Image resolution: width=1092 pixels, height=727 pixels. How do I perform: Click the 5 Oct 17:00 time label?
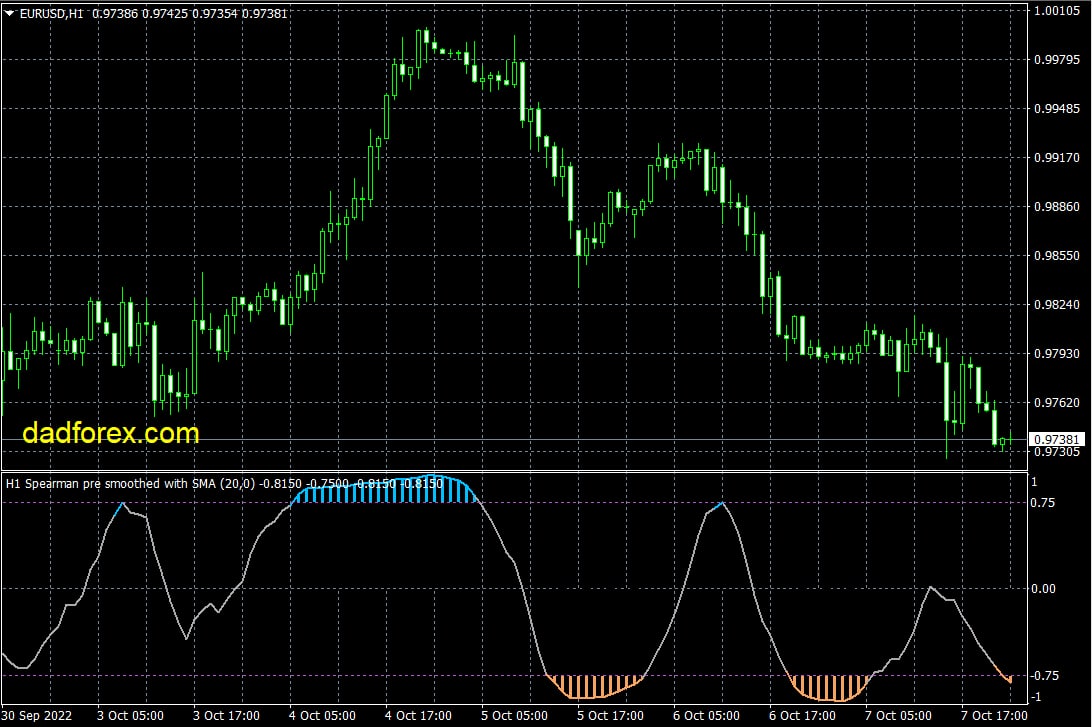611,716
